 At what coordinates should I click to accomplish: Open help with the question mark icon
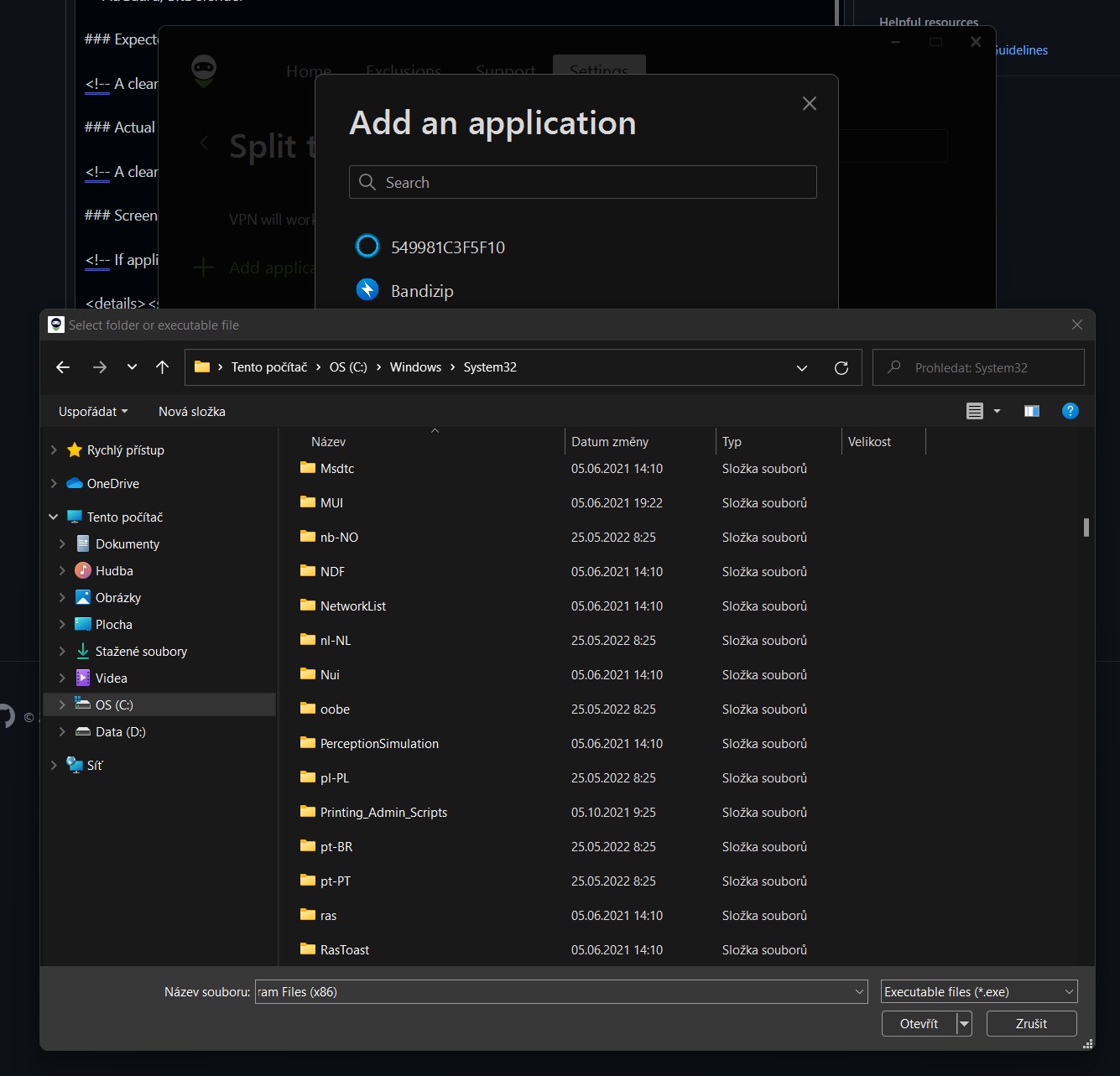point(1070,411)
